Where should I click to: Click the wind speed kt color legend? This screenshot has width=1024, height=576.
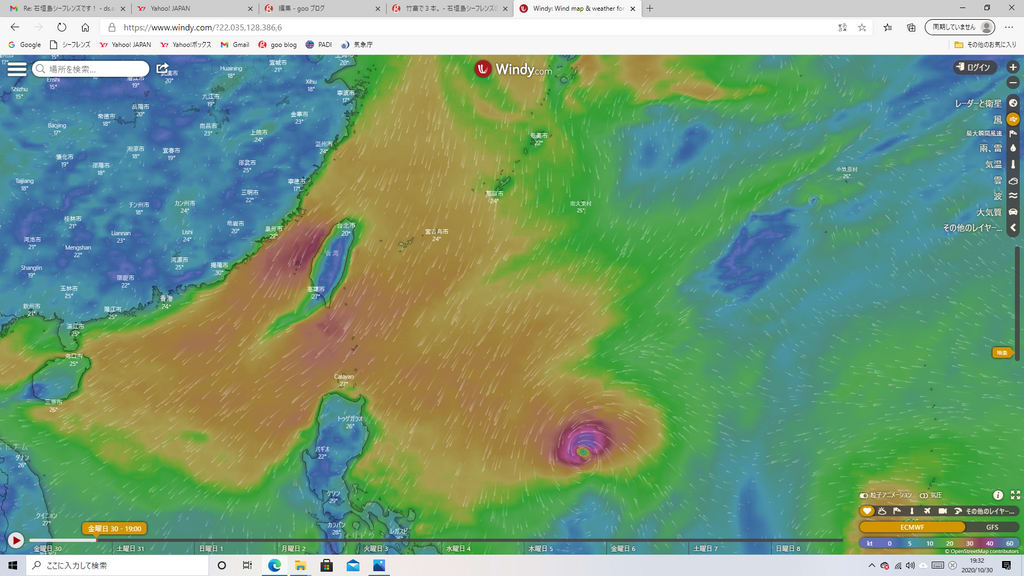pos(939,543)
